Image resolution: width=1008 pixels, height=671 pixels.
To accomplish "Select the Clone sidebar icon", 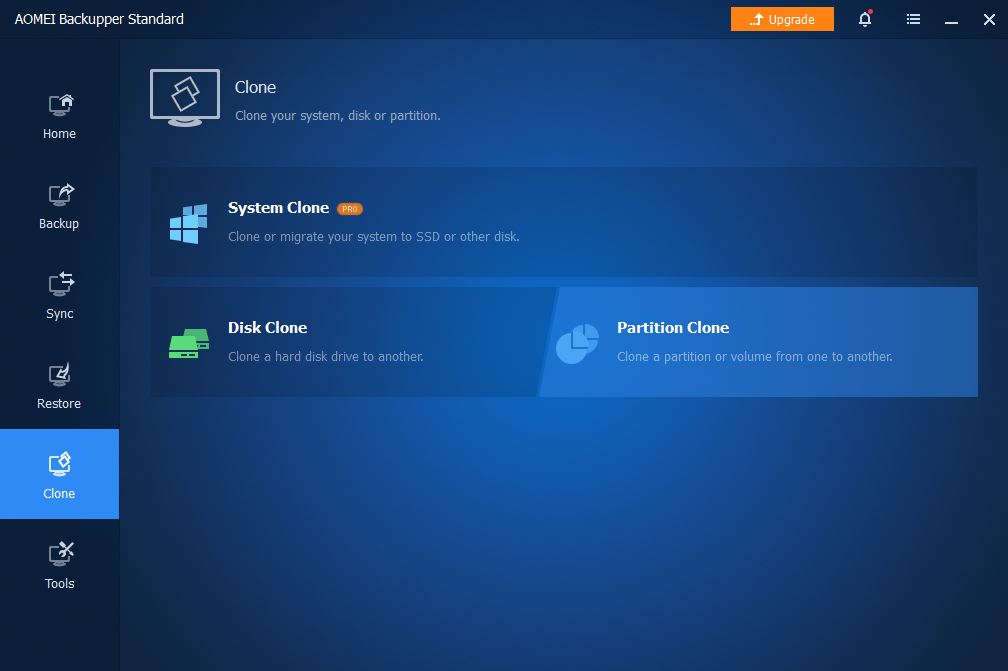I will 60,464.
